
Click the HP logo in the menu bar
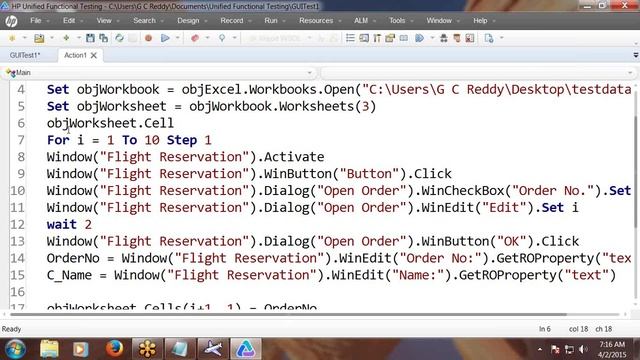point(11,21)
